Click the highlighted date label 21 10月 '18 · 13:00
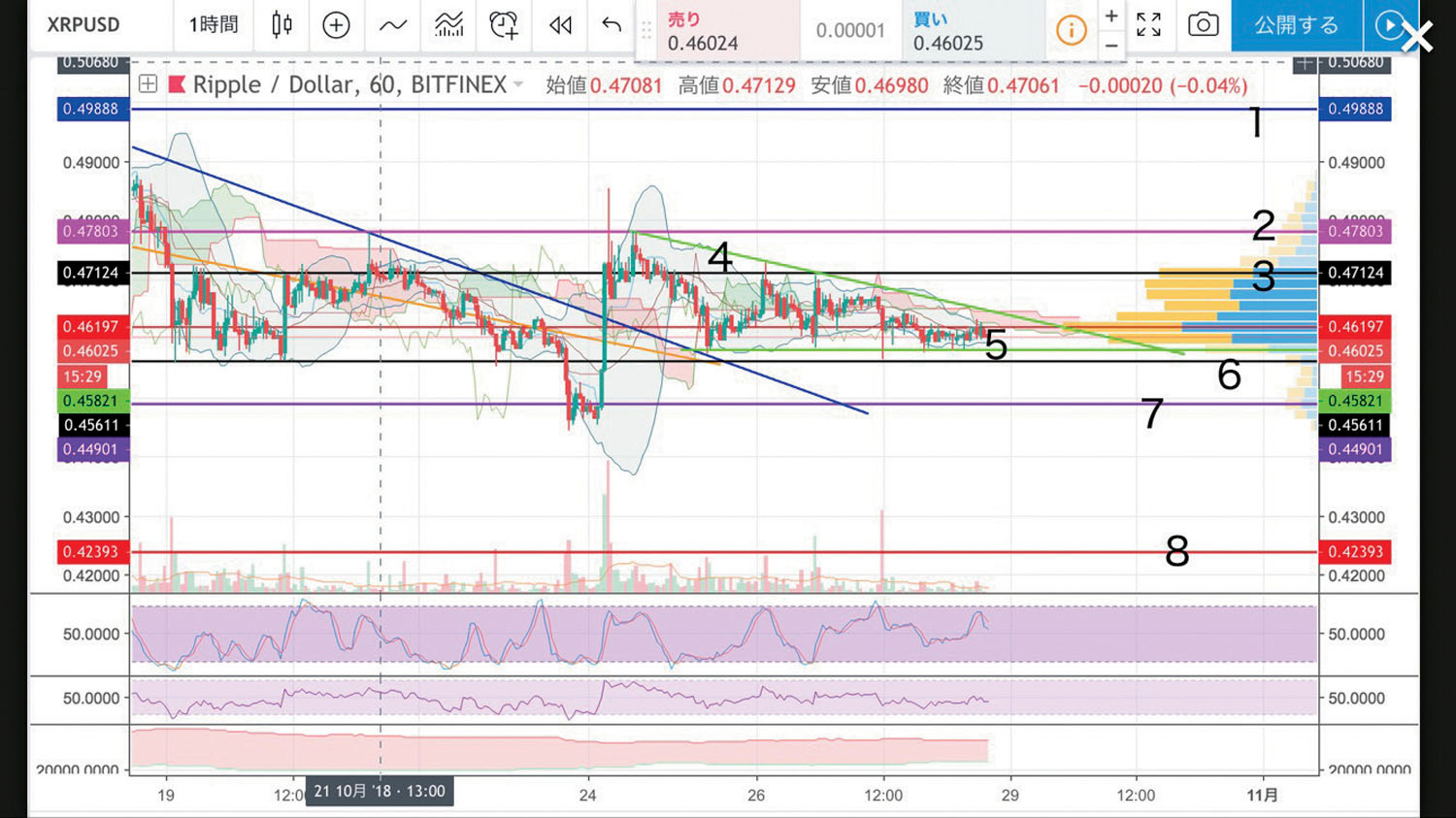The width and height of the screenshot is (1456, 818). pyautogui.click(x=380, y=791)
